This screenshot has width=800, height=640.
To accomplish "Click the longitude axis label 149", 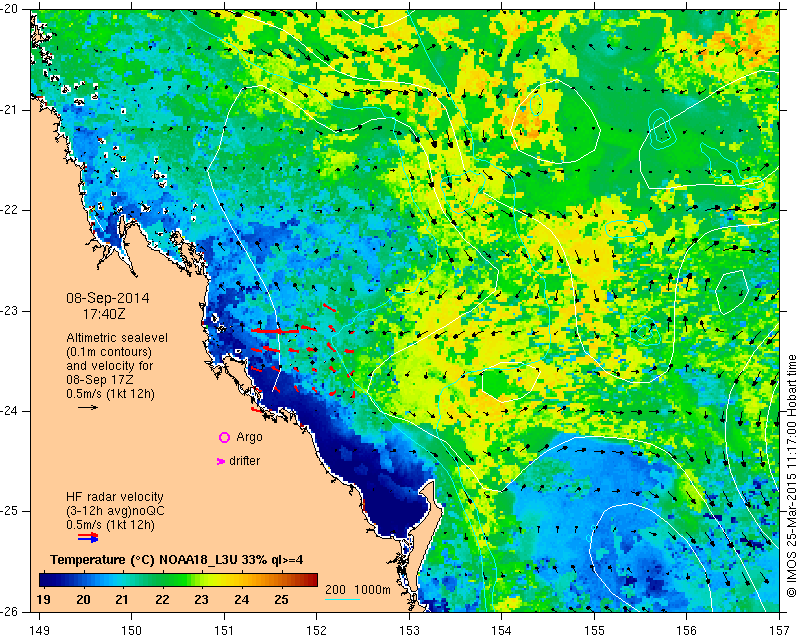I will pyautogui.click(x=40, y=631).
